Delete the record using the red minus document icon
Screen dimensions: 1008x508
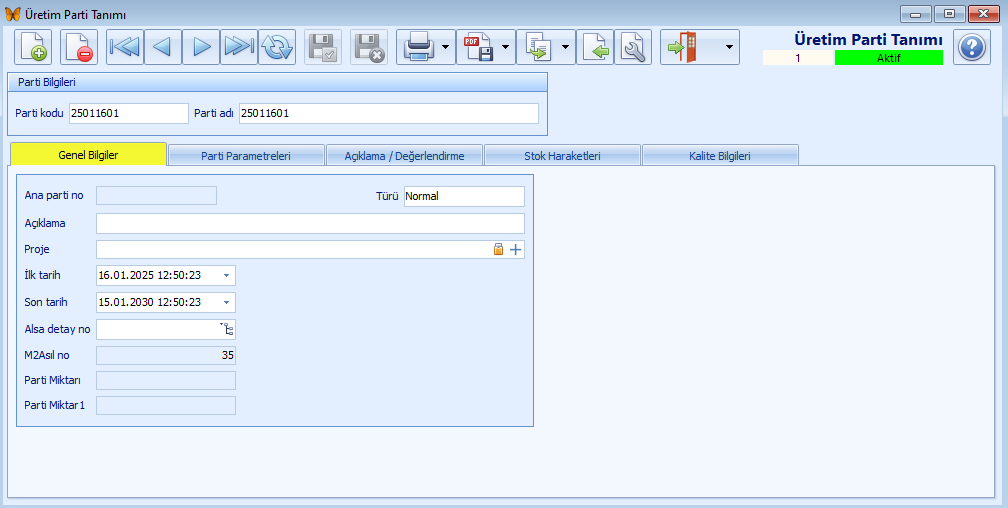[79, 47]
